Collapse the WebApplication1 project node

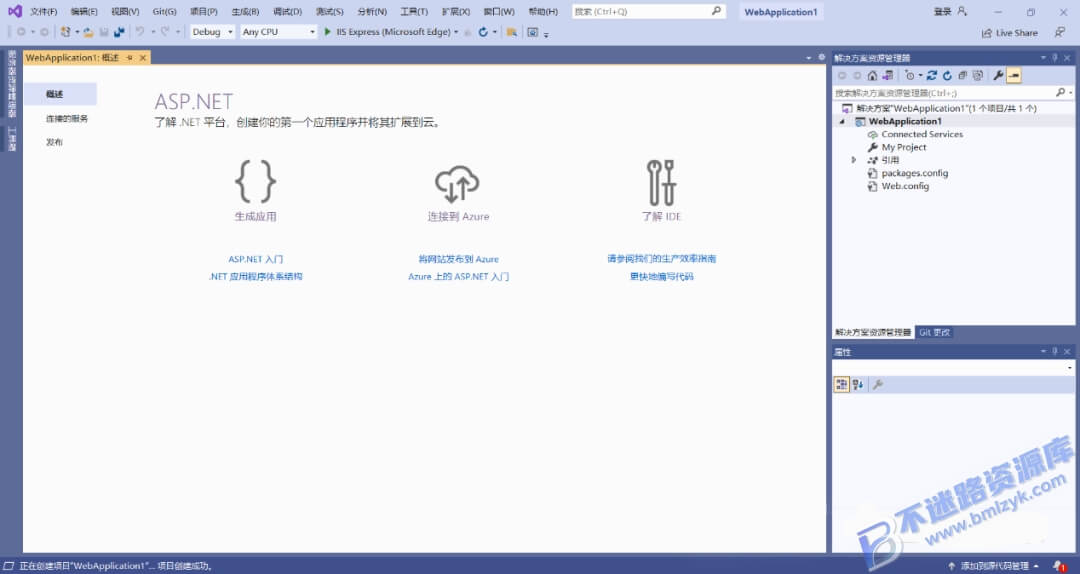841,121
